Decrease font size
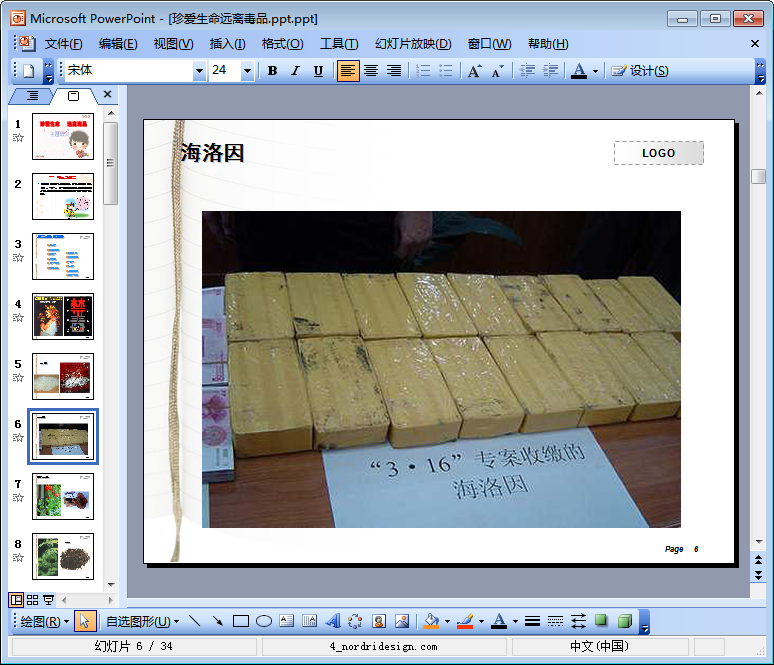This screenshot has width=774, height=665. tap(498, 71)
